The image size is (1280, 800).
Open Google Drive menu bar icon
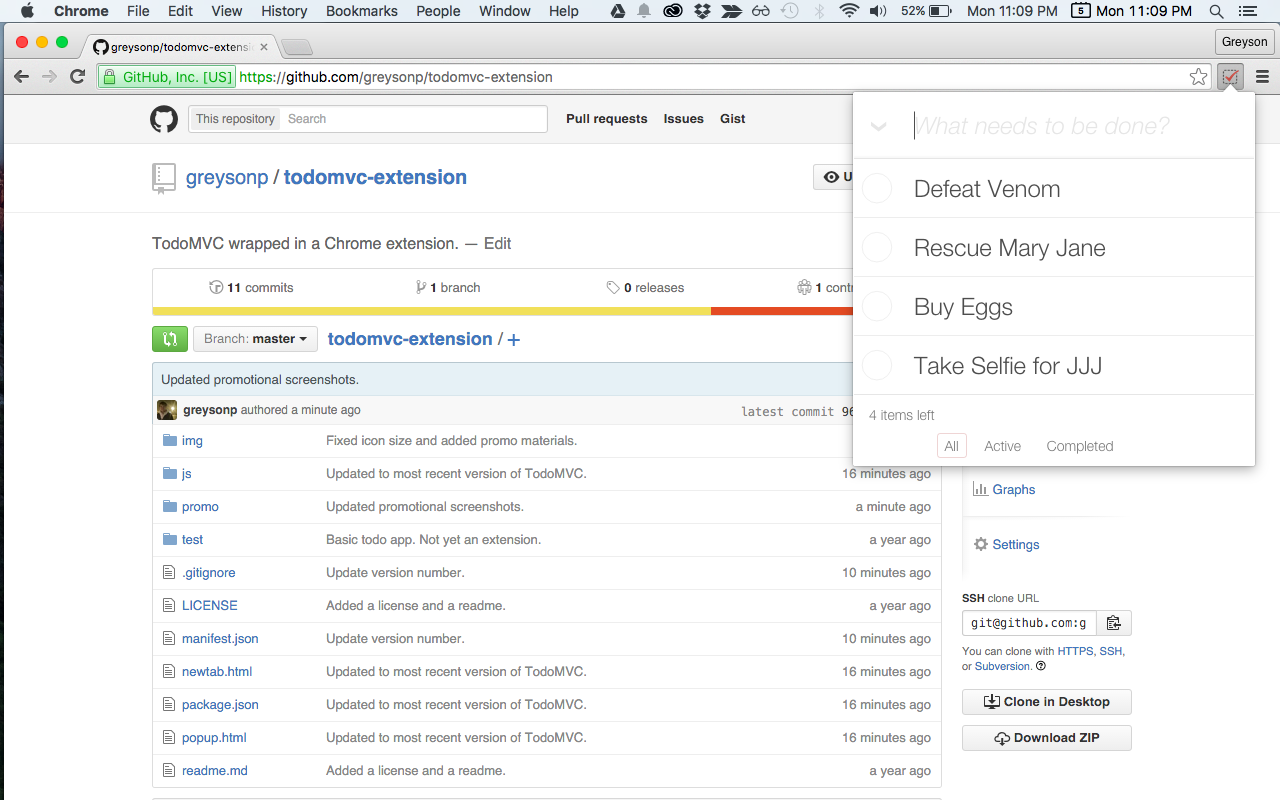618,11
